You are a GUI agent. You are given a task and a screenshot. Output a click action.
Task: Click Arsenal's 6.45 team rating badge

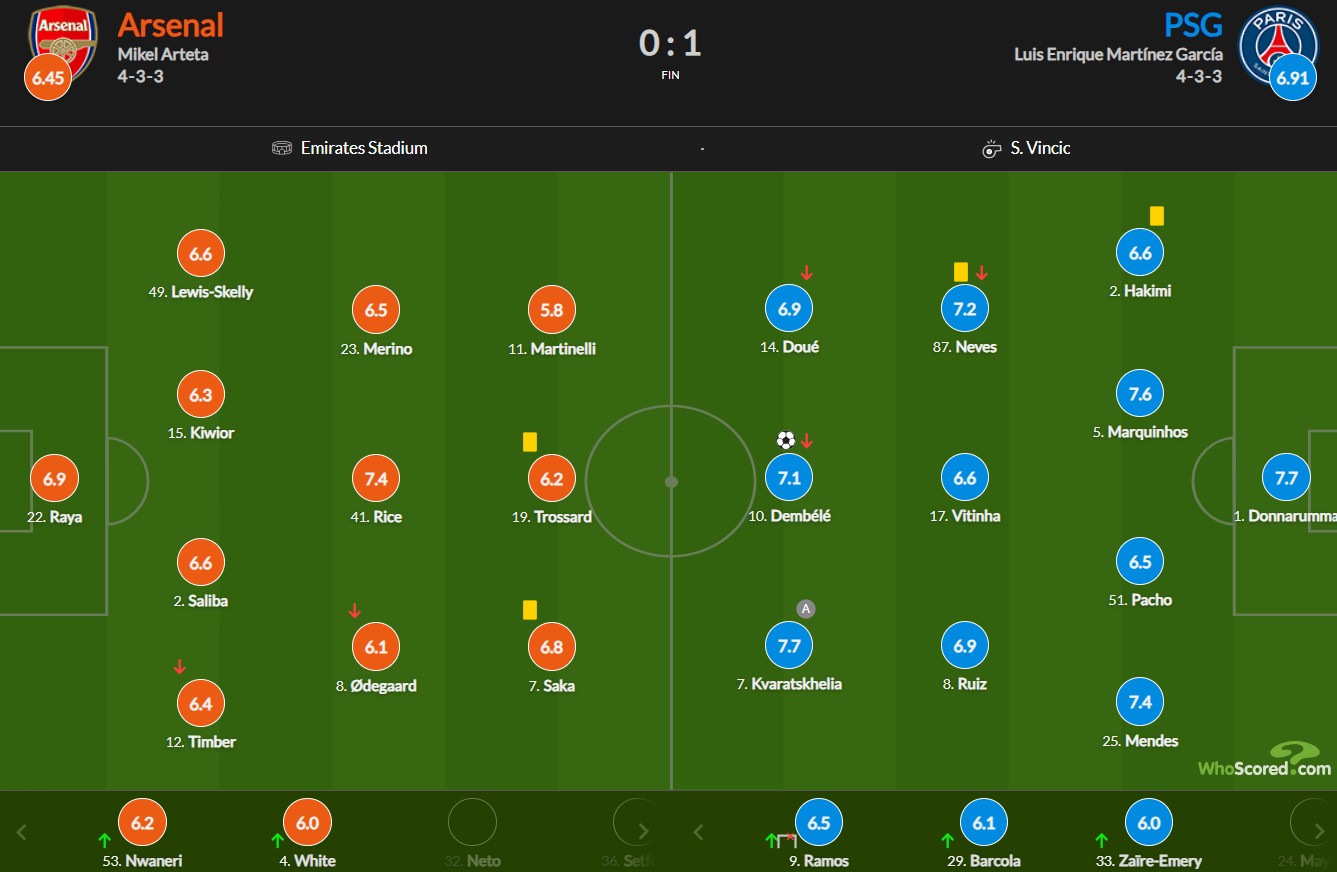48,78
